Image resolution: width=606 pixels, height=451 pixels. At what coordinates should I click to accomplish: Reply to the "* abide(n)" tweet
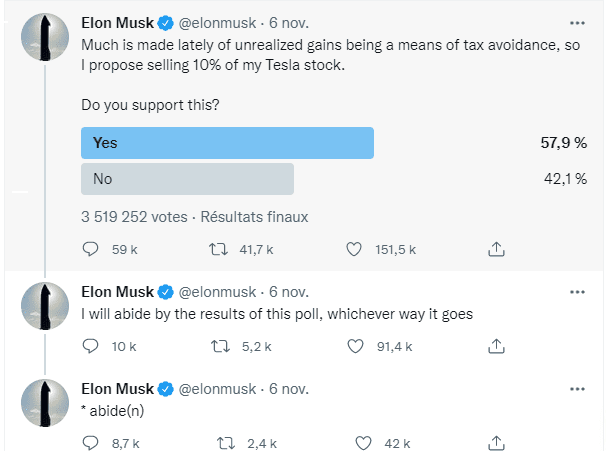89,442
